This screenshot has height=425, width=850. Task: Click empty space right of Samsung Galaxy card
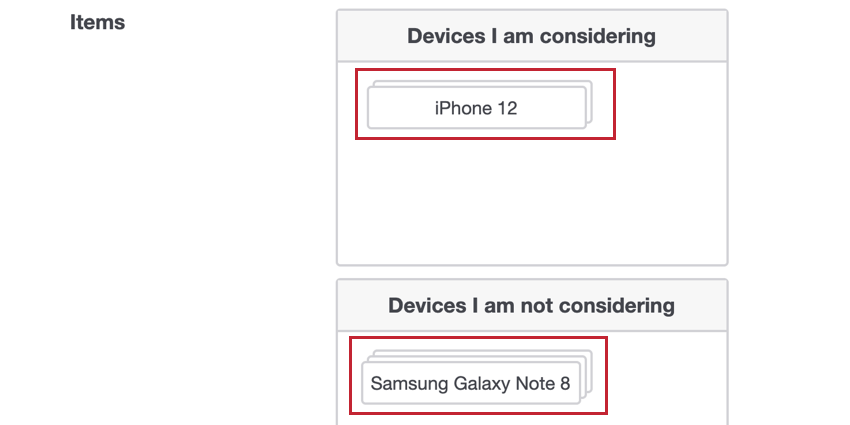pos(667,377)
